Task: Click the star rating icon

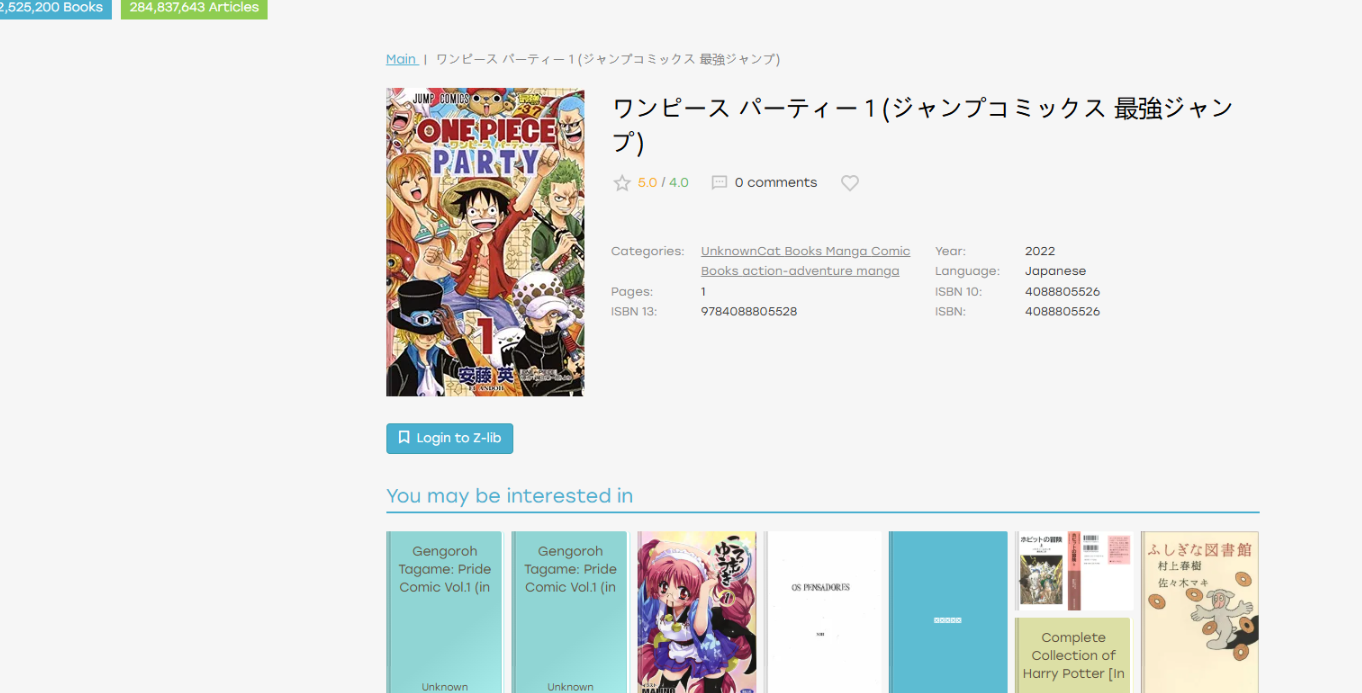Action: (622, 183)
